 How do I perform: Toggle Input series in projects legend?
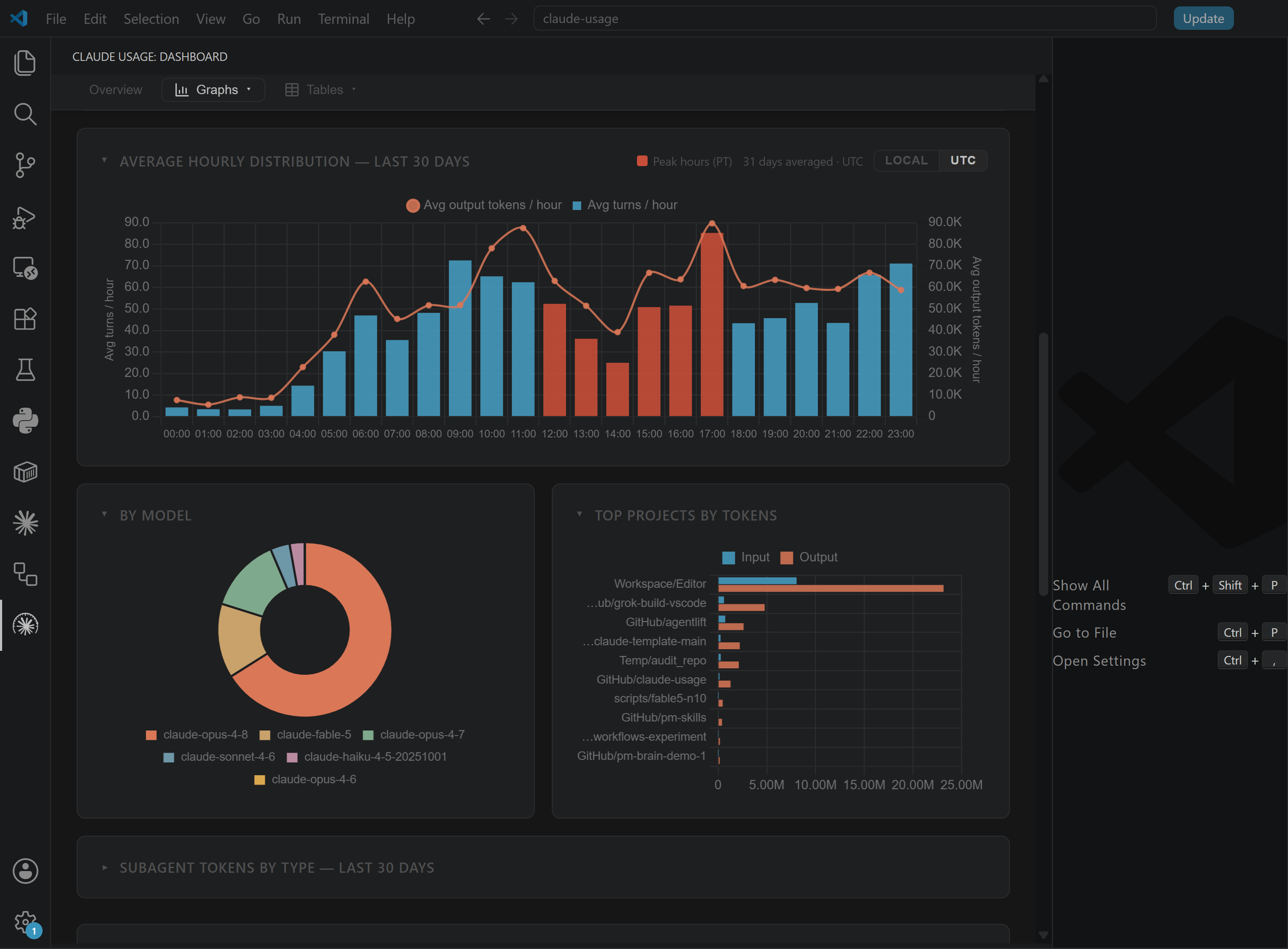(746, 557)
